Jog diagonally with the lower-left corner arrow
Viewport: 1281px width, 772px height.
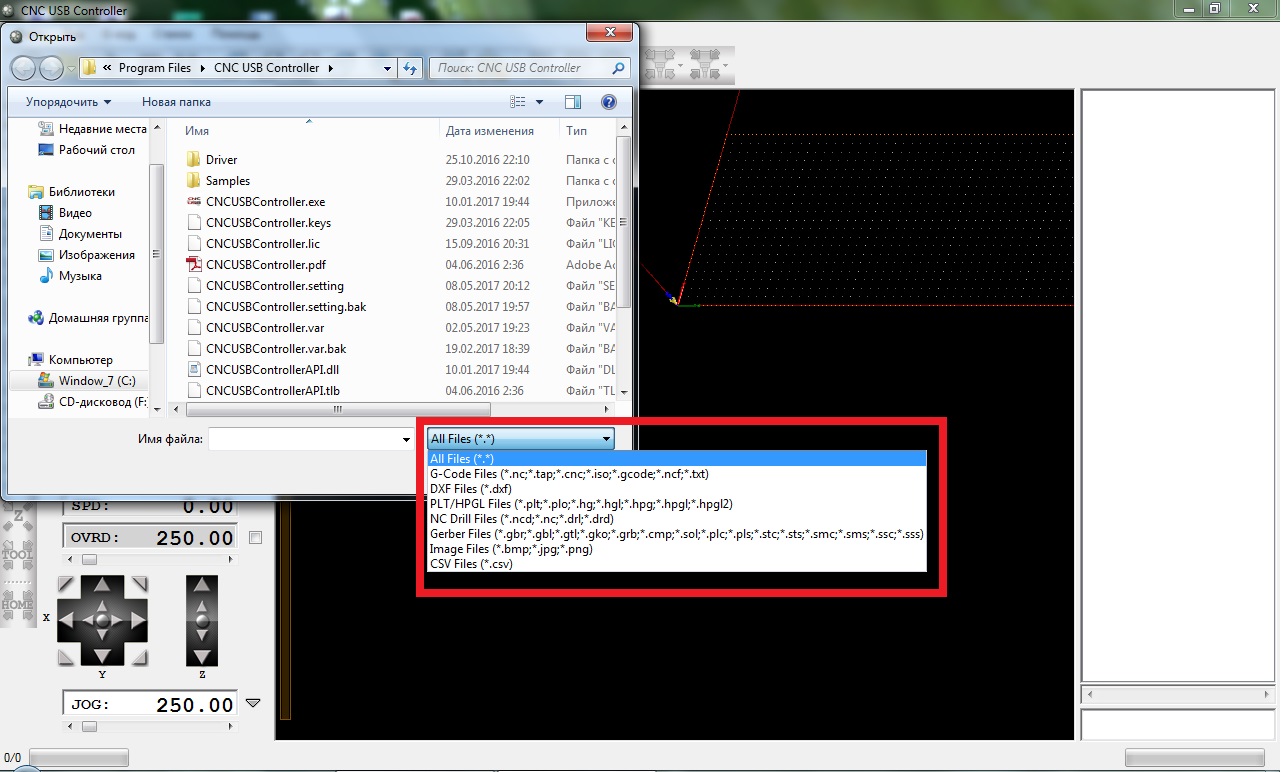(x=66, y=657)
